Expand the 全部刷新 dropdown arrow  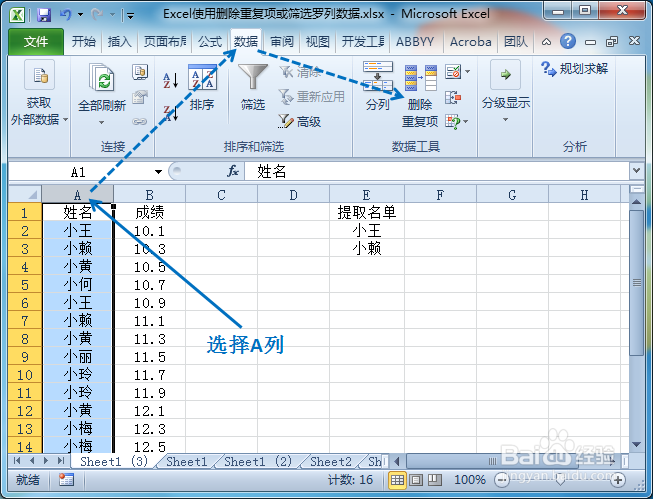[102, 122]
